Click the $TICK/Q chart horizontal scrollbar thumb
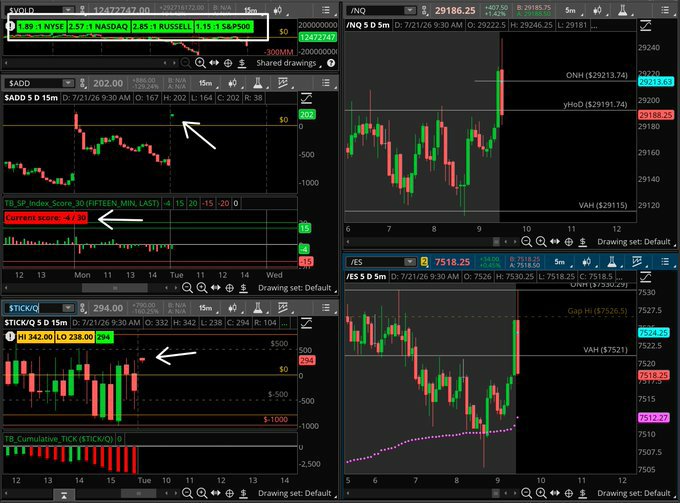Viewport: 680px width, 503px height. tap(138, 493)
